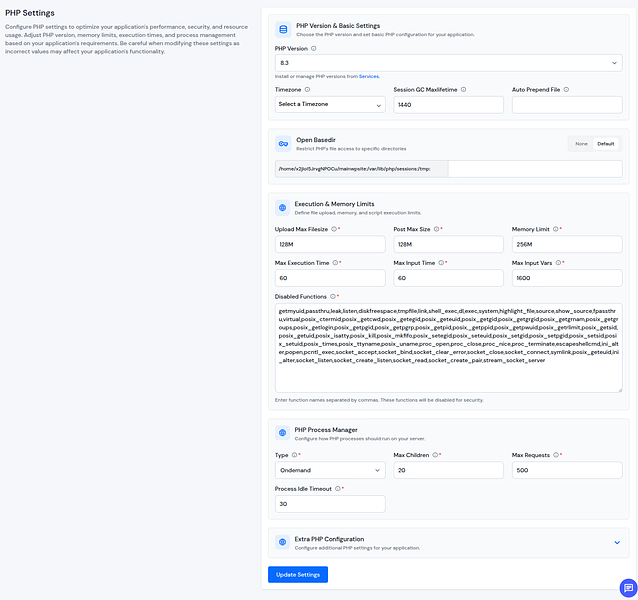This screenshot has height=600, width=638.
Task: Click the Max Input Vars field showing 1600
Action: (567, 278)
